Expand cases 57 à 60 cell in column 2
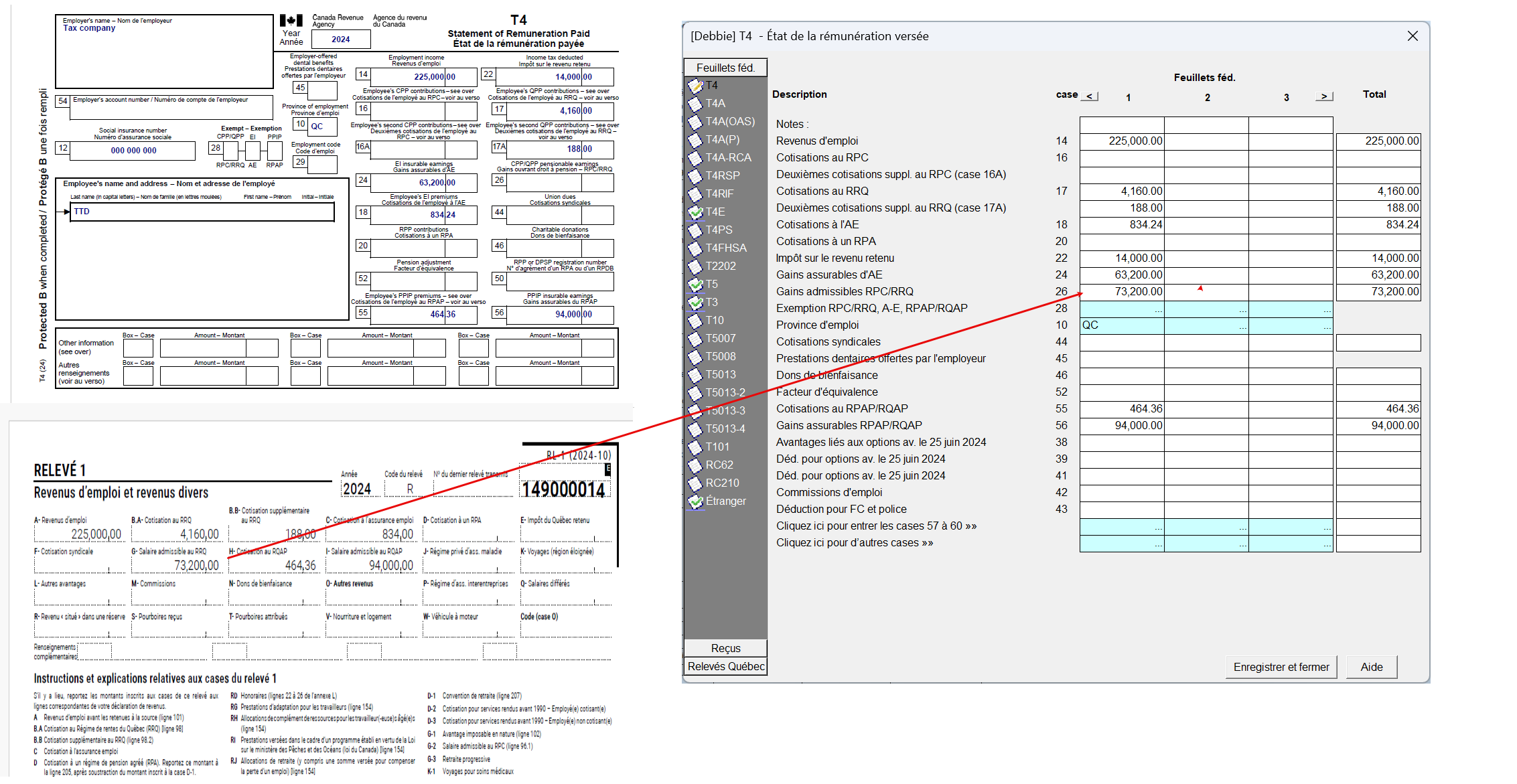This screenshot has height=784, width=1517. [1206, 526]
